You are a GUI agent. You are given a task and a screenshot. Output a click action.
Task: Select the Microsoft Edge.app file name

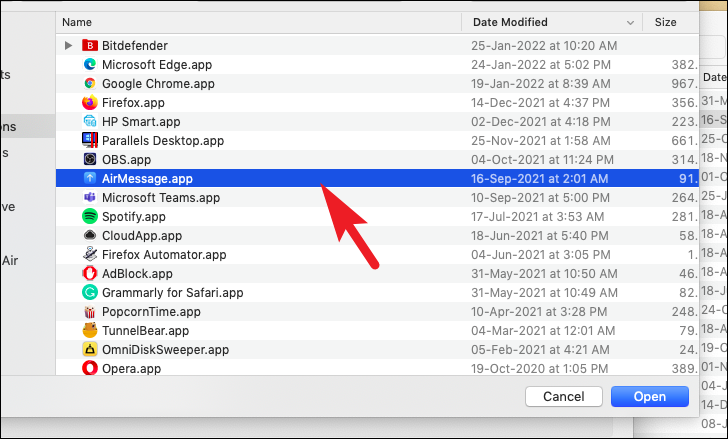(157, 65)
